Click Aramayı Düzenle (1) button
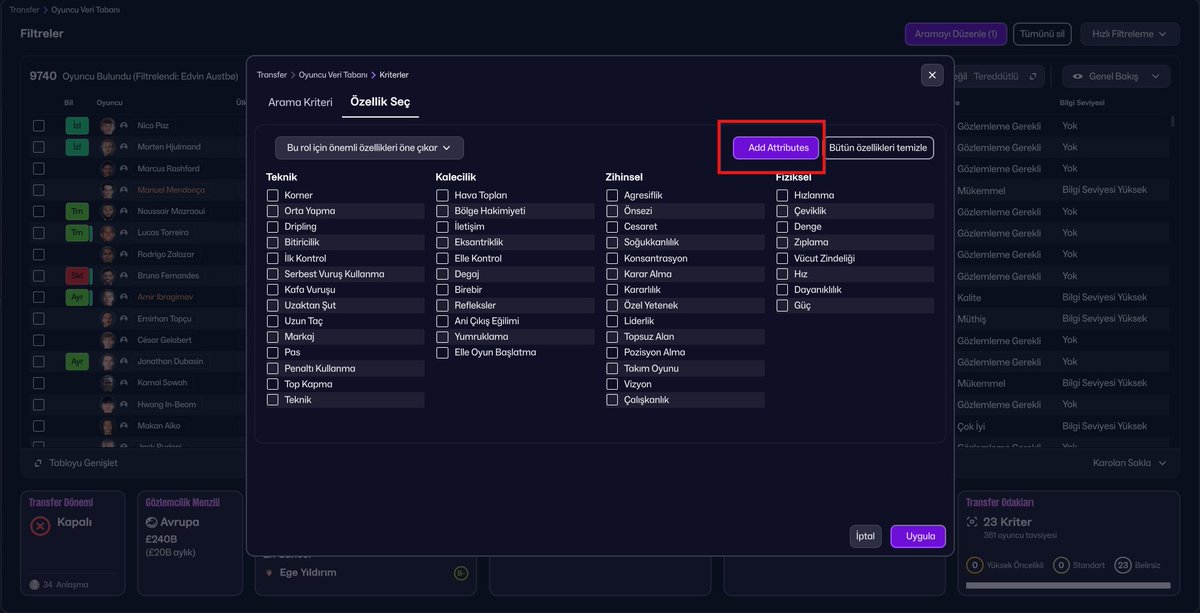 click(955, 34)
